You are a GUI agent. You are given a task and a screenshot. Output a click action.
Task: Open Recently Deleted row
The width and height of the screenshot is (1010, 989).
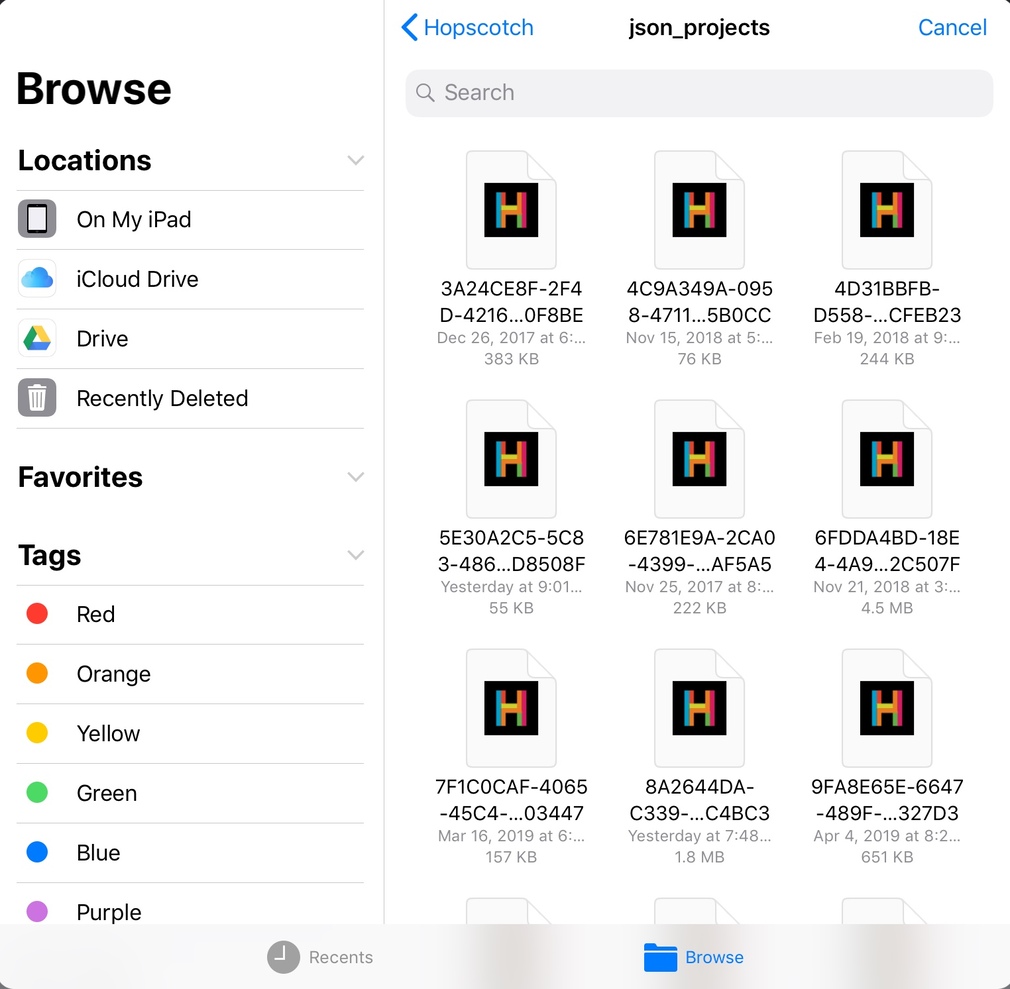[x=190, y=398]
